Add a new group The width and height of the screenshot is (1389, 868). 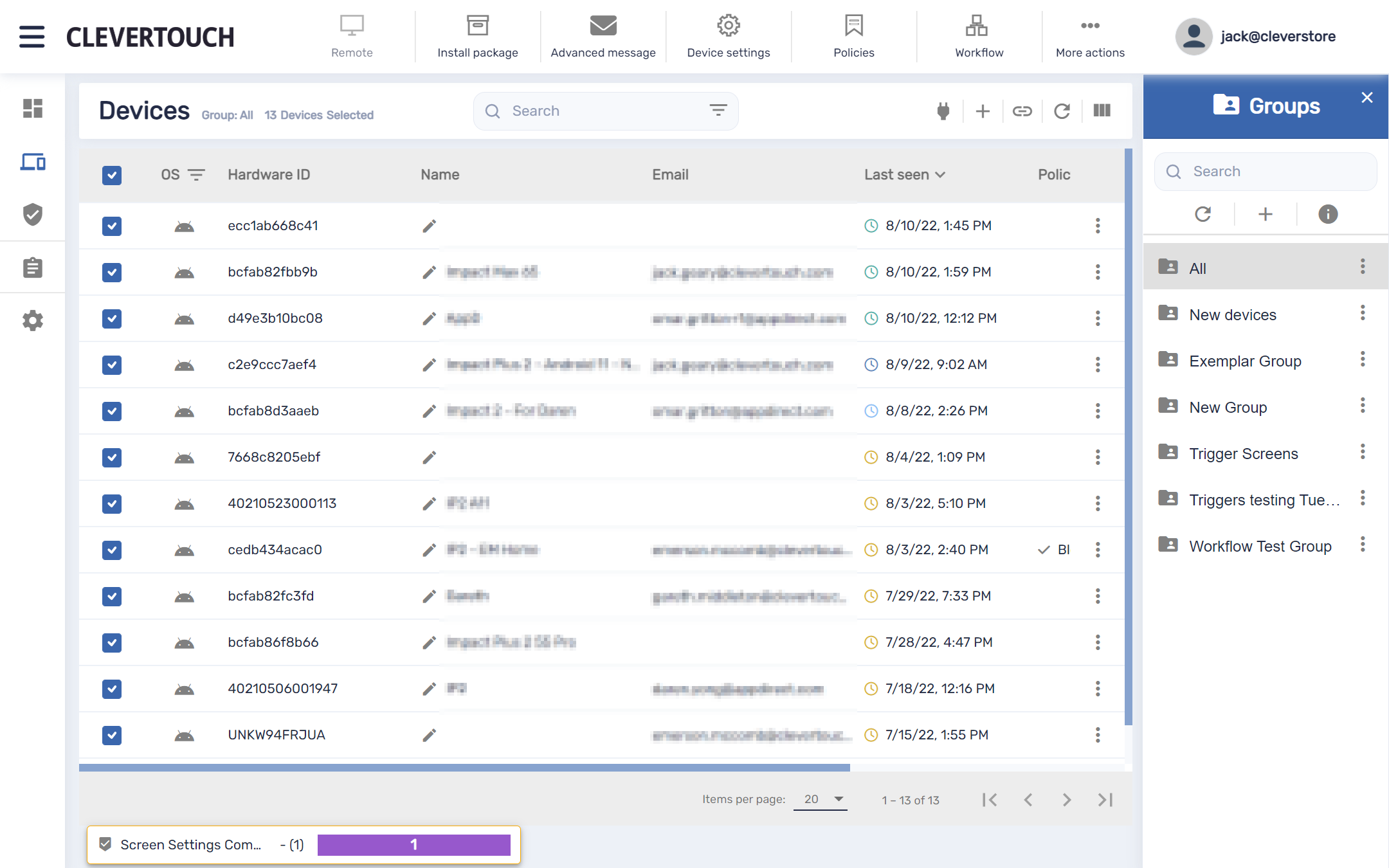point(1265,214)
